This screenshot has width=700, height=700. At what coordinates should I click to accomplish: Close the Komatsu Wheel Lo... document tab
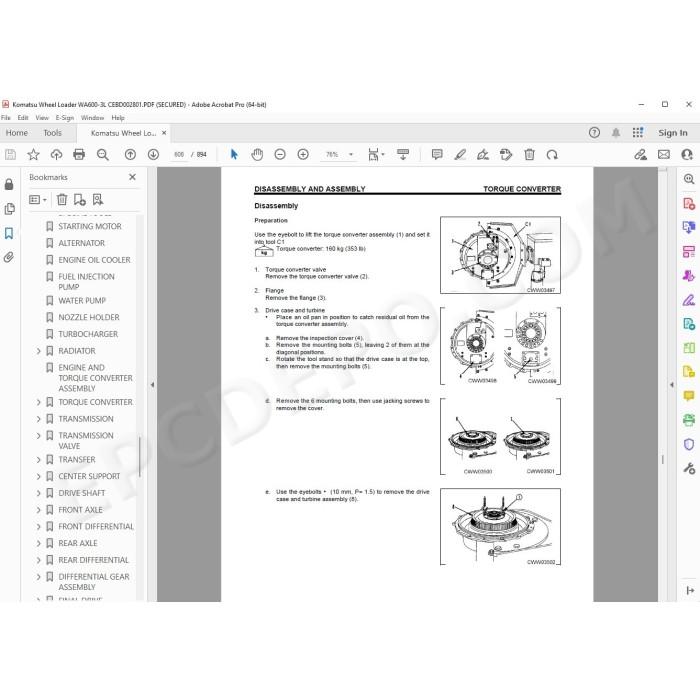(x=164, y=133)
